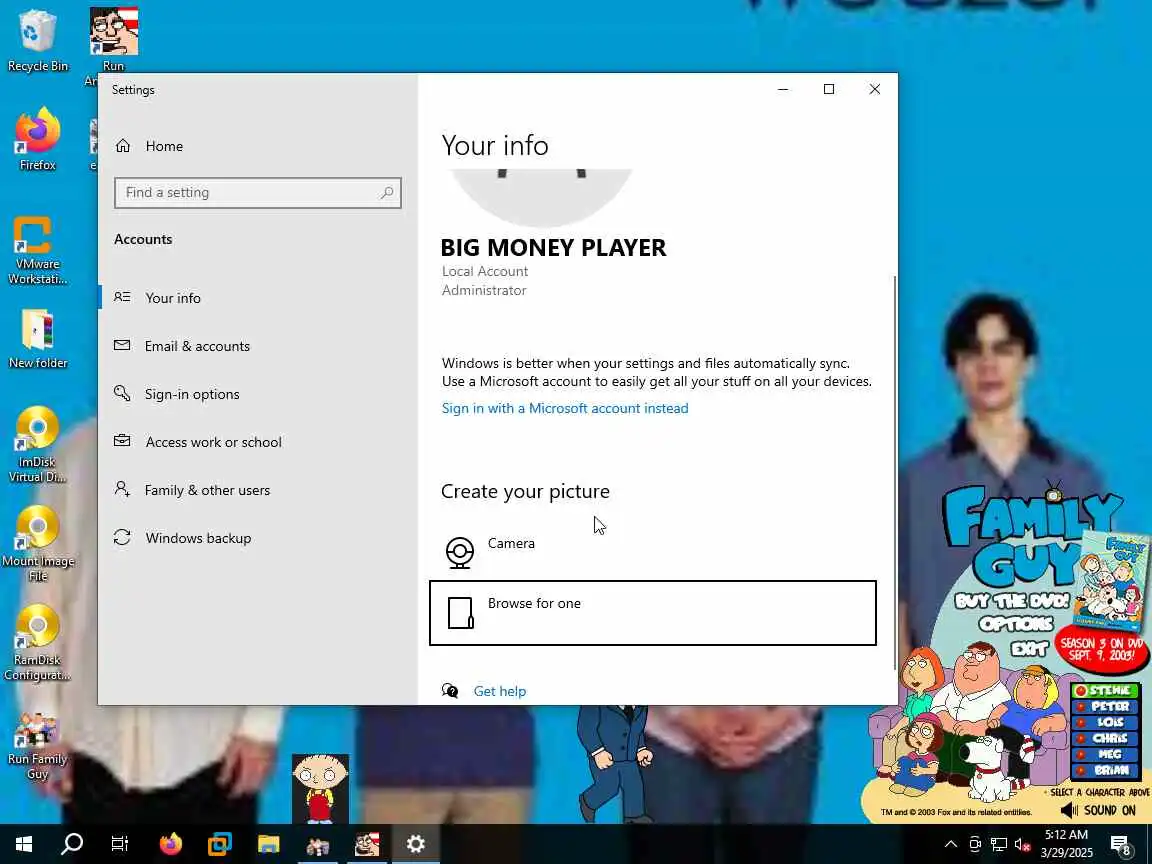Viewport: 1152px width, 864px height.
Task: Click the envelope icon for Email & accounts
Action: coord(122,345)
